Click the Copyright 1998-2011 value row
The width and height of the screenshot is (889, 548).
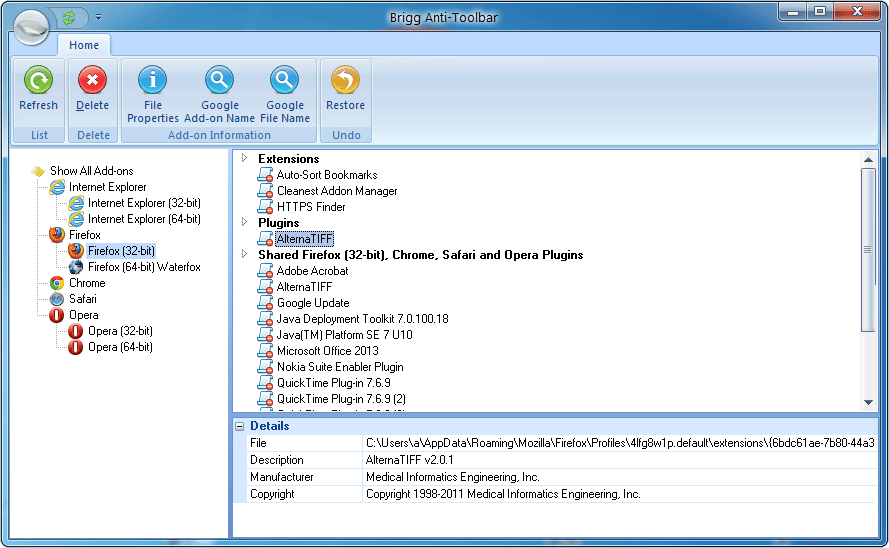[x=620, y=494]
